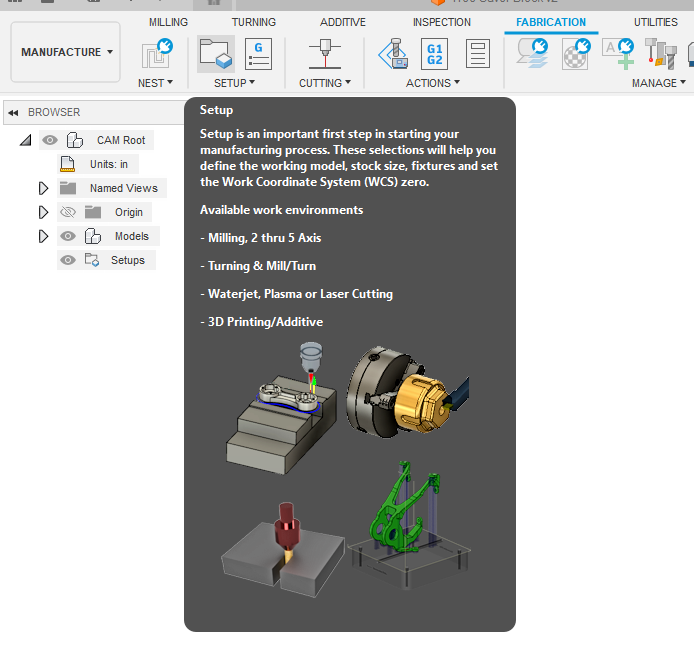The height and width of the screenshot is (666, 694).
Task: Open the SETUP dropdown menu
Action: point(235,83)
